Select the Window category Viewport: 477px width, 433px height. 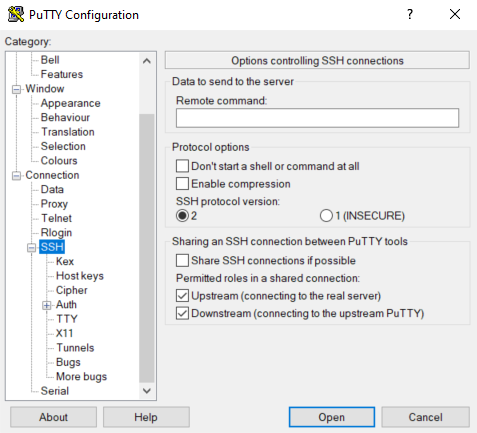pyautogui.click(x=45, y=89)
